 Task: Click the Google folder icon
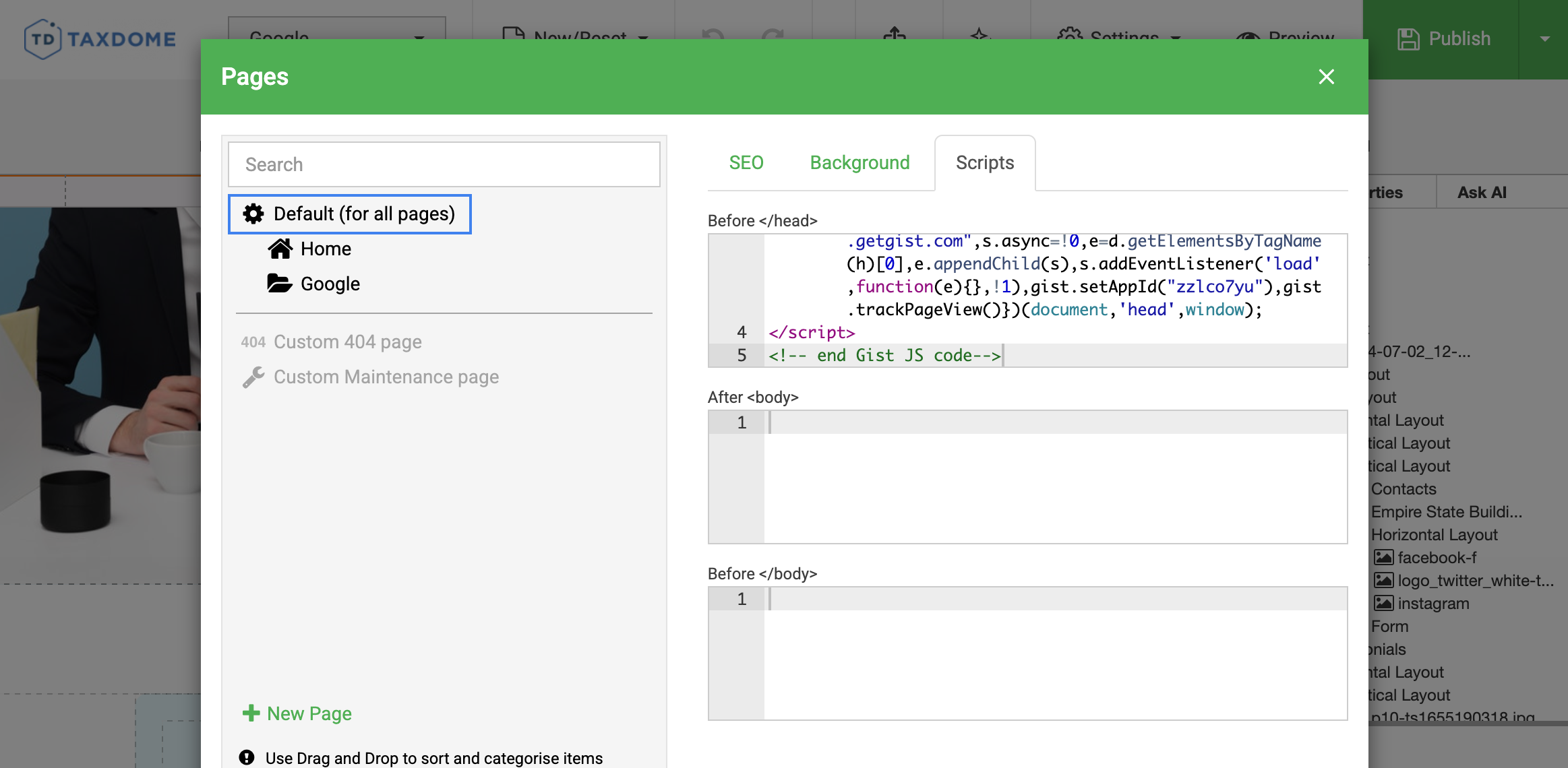pyautogui.click(x=279, y=284)
